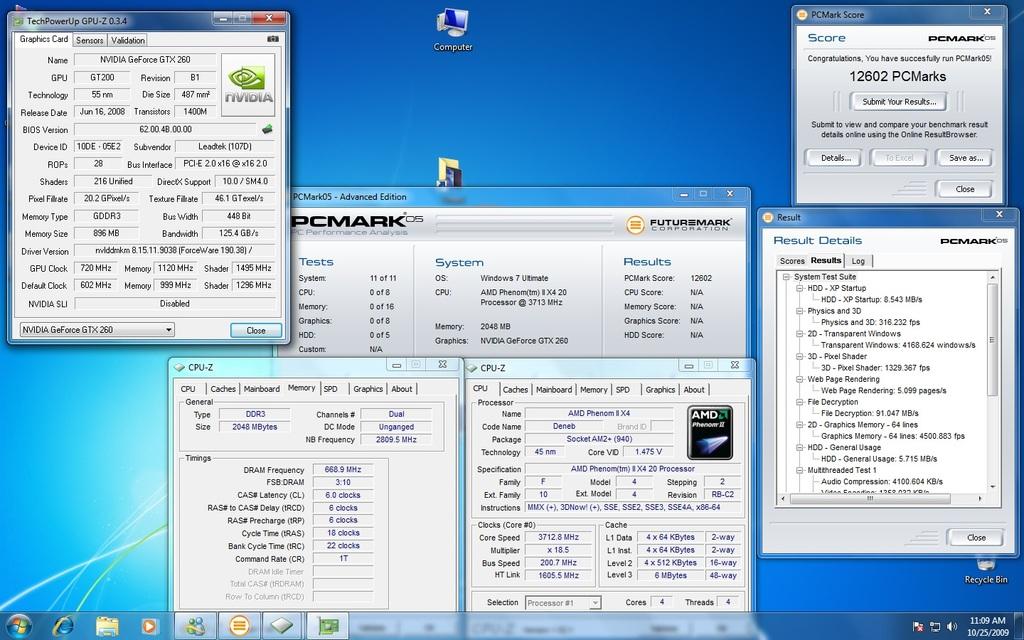The width and height of the screenshot is (1024, 640).
Task: Collapse the HDD - XP Startup node
Action: 799,288
